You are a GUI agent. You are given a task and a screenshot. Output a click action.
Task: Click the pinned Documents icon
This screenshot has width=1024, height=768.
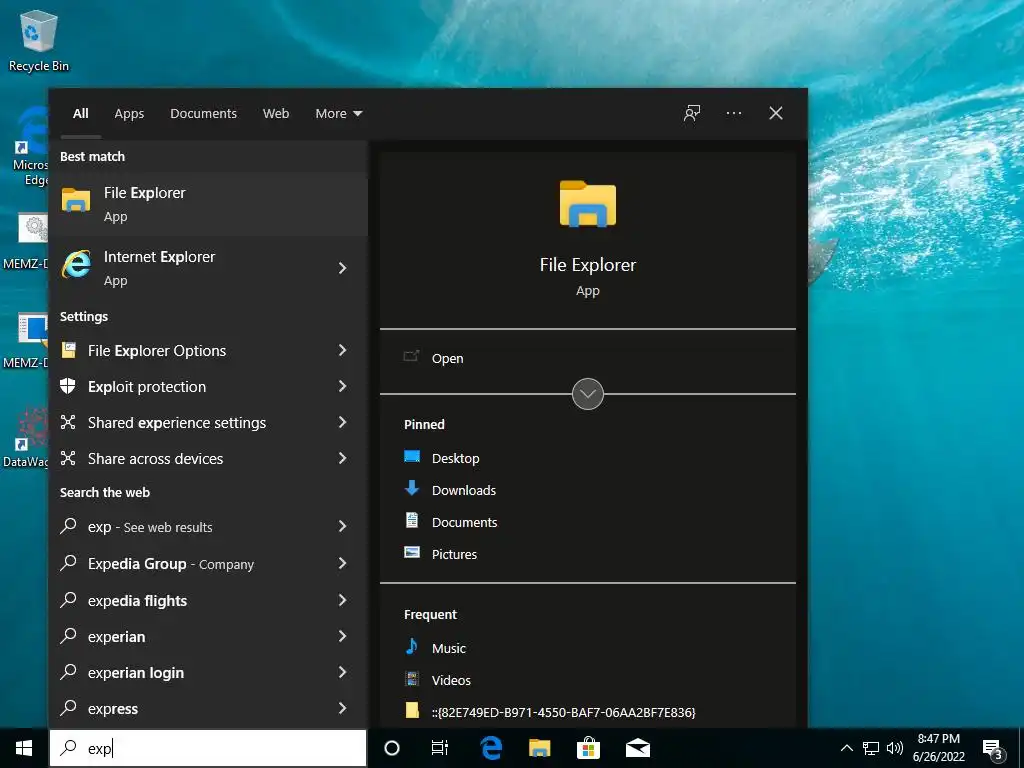[x=412, y=520]
